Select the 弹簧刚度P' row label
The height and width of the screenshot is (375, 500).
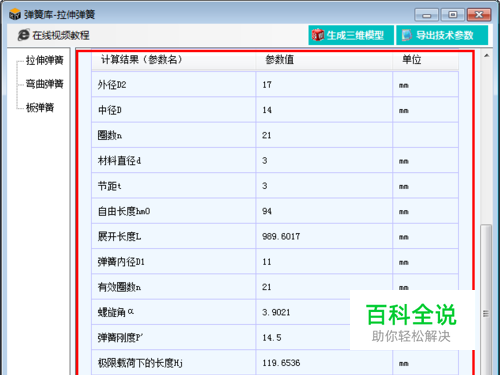(x=120, y=338)
